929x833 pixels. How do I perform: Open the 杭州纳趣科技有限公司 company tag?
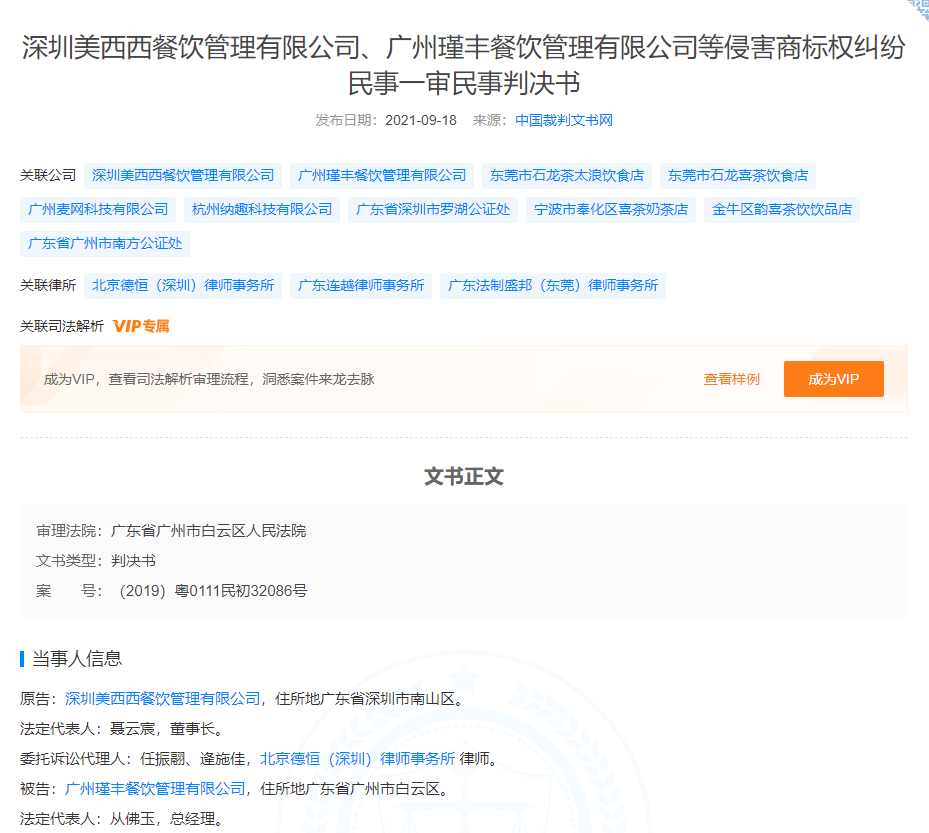[x=262, y=209]
